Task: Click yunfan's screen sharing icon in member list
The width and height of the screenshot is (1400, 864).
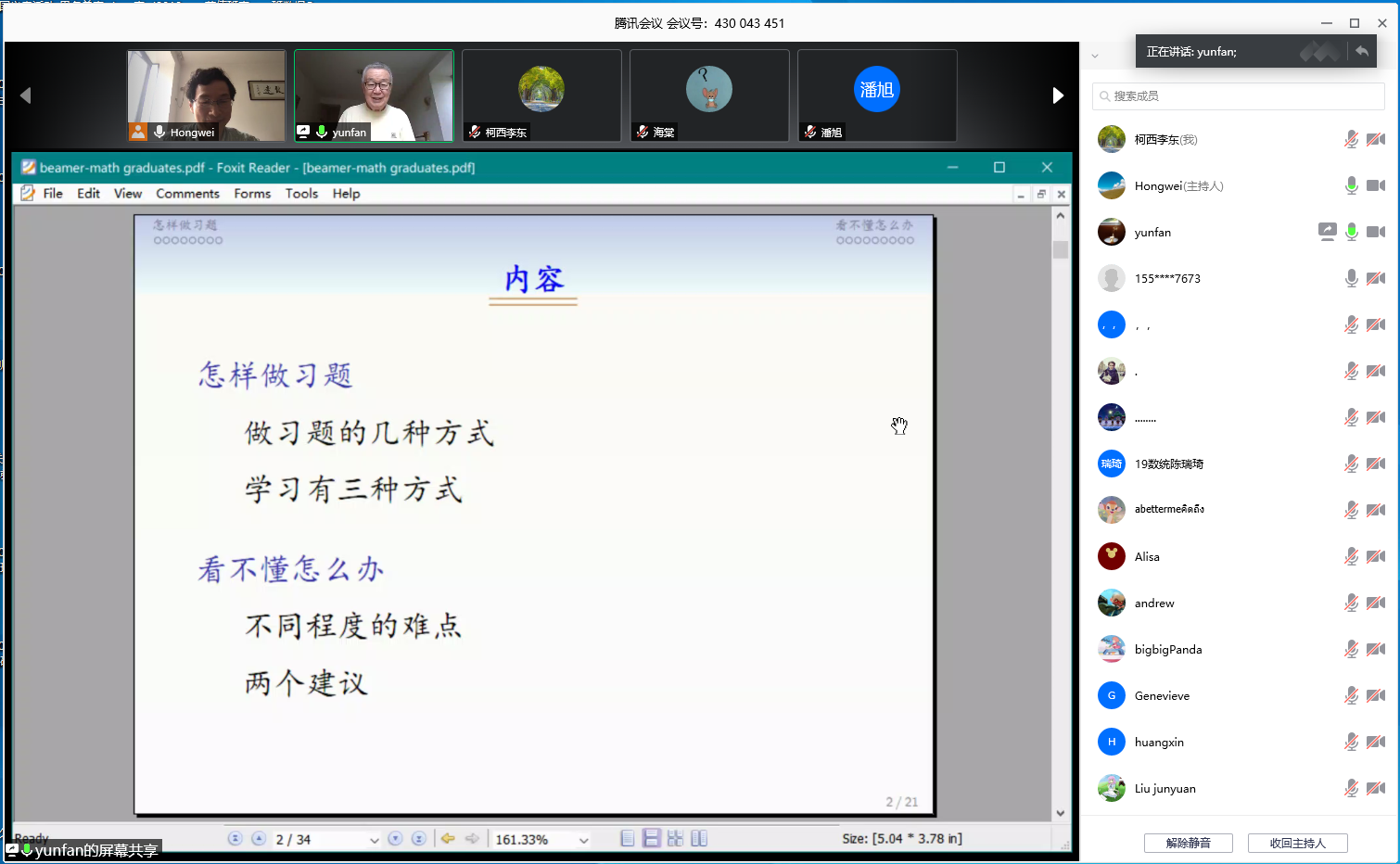Action: tap(1327, 232)
